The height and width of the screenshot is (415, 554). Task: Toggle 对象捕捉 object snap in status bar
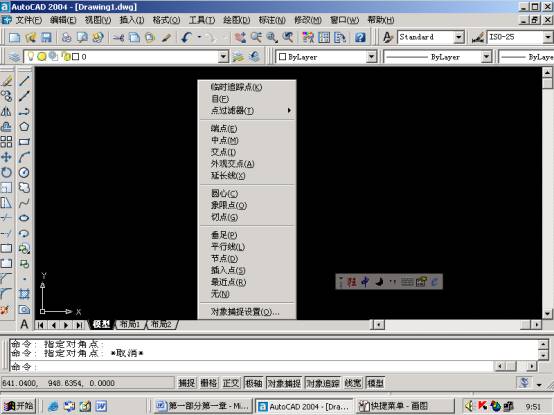[x=284, y=383]
